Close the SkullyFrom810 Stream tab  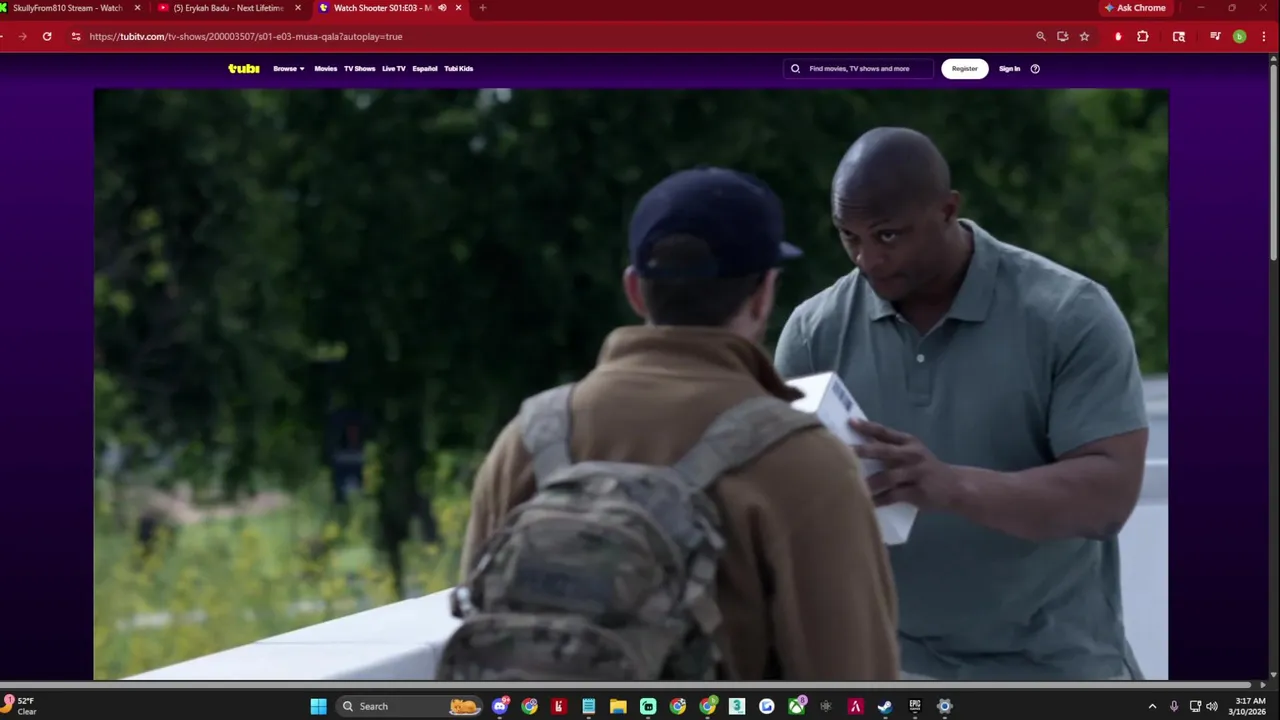click(137, 8)
